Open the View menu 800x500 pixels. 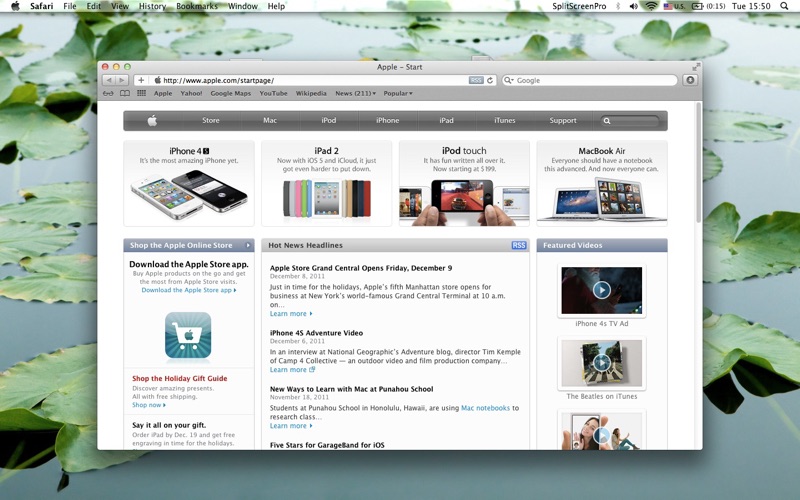[x=120, y=6]
